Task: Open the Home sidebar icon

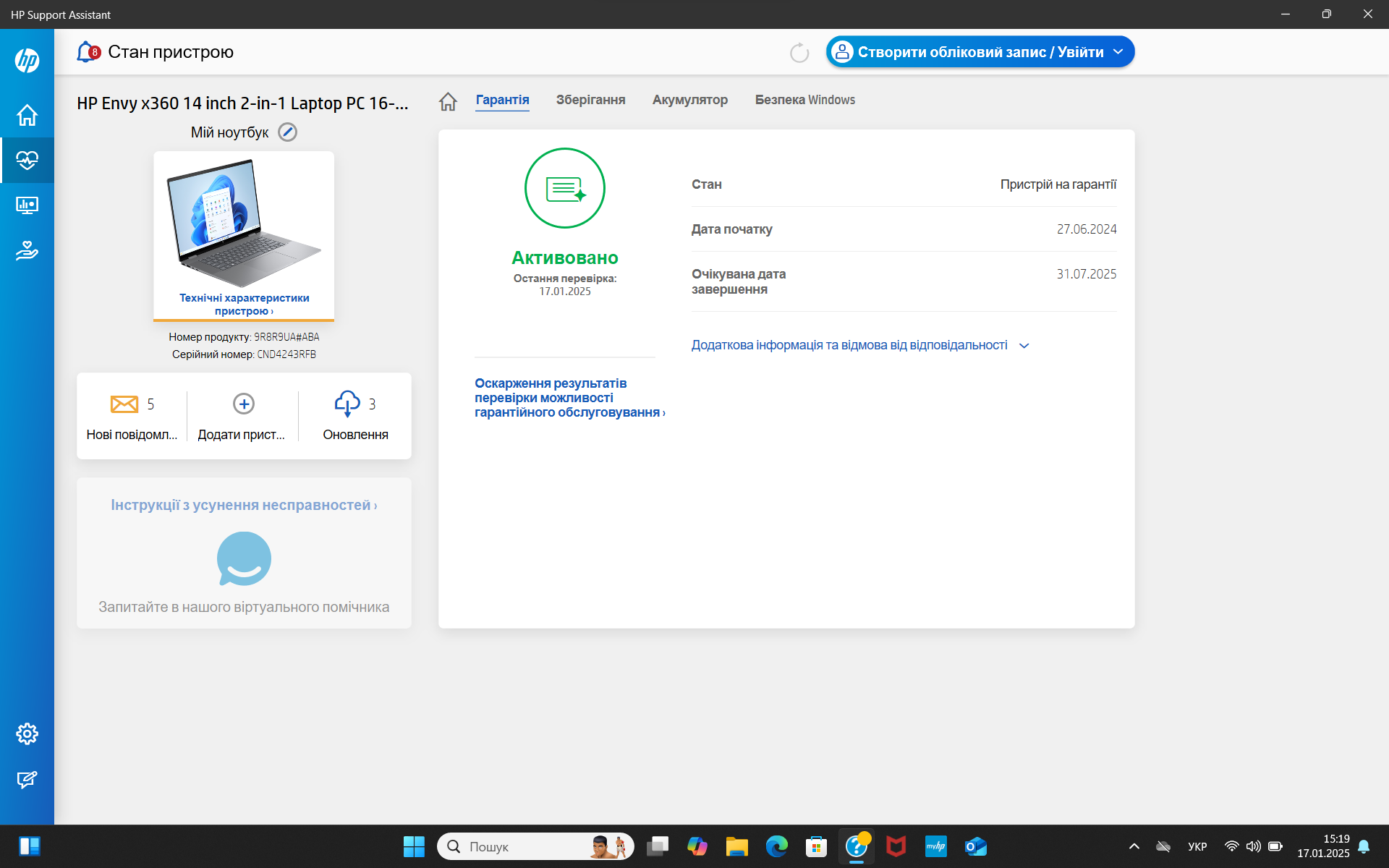Action: tap(27, 115)
